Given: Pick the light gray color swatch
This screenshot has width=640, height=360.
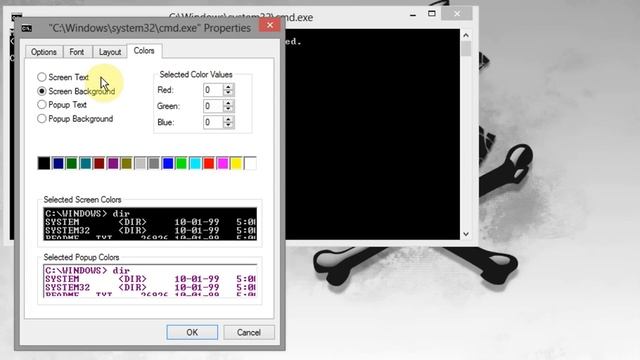Looking at the screenshot, I should click(140, 163).
